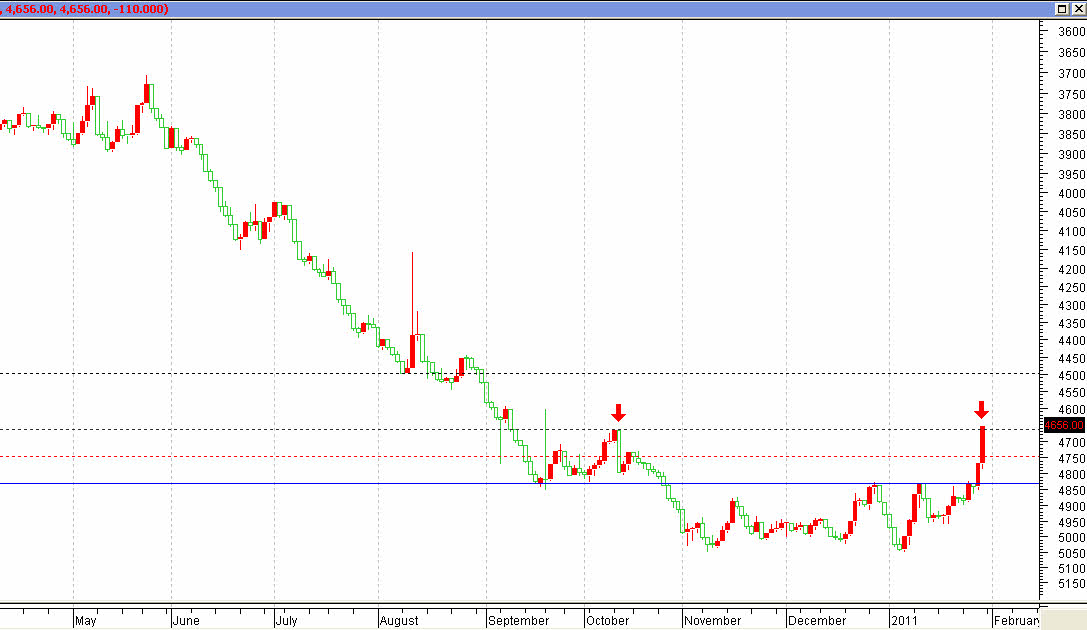Click the 4900 price axis label
Screen dimensions: 1087x630
(1072, 507)
